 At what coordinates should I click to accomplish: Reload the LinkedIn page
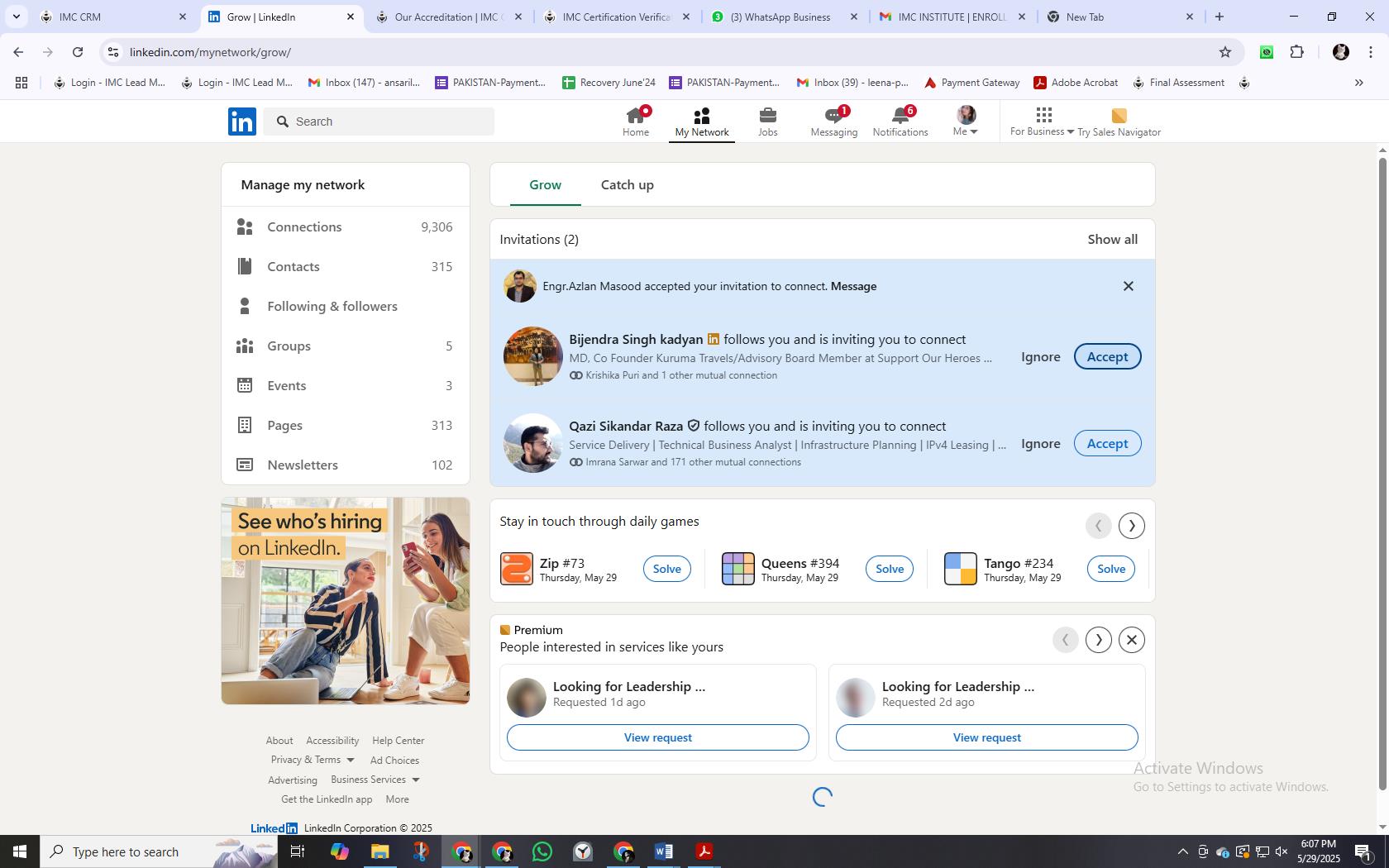point(78,52)
